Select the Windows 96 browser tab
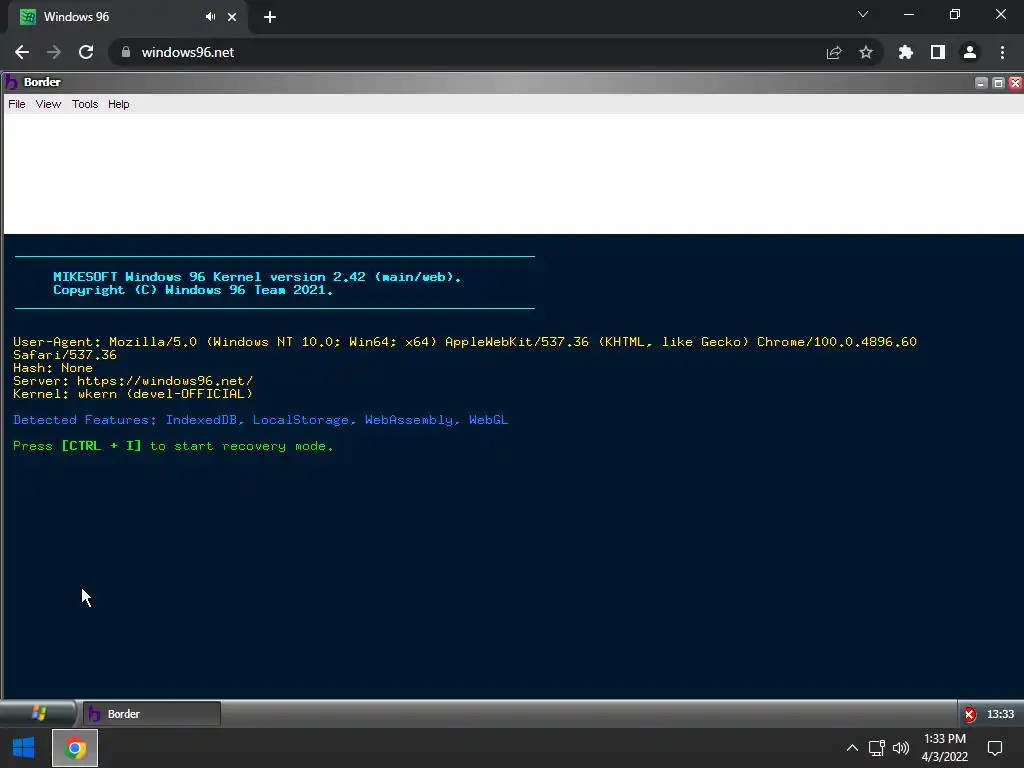 (x=127, y=17)
